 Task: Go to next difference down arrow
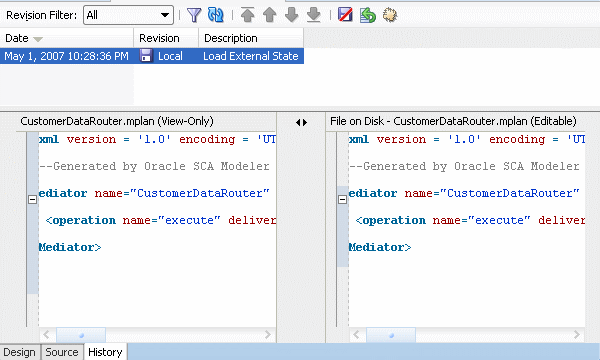292,15
